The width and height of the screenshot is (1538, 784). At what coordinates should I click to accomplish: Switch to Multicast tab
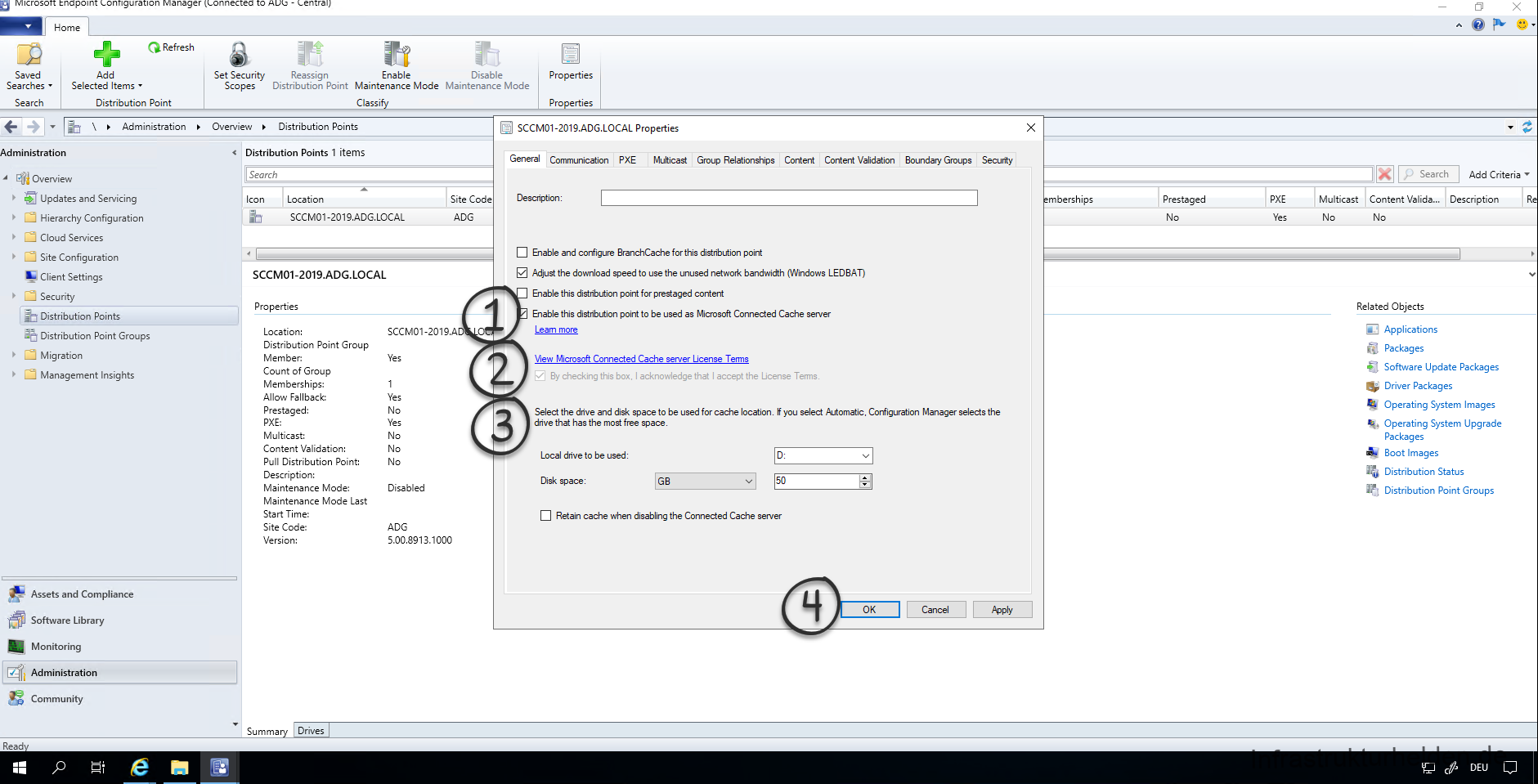[x=670, y=160]
